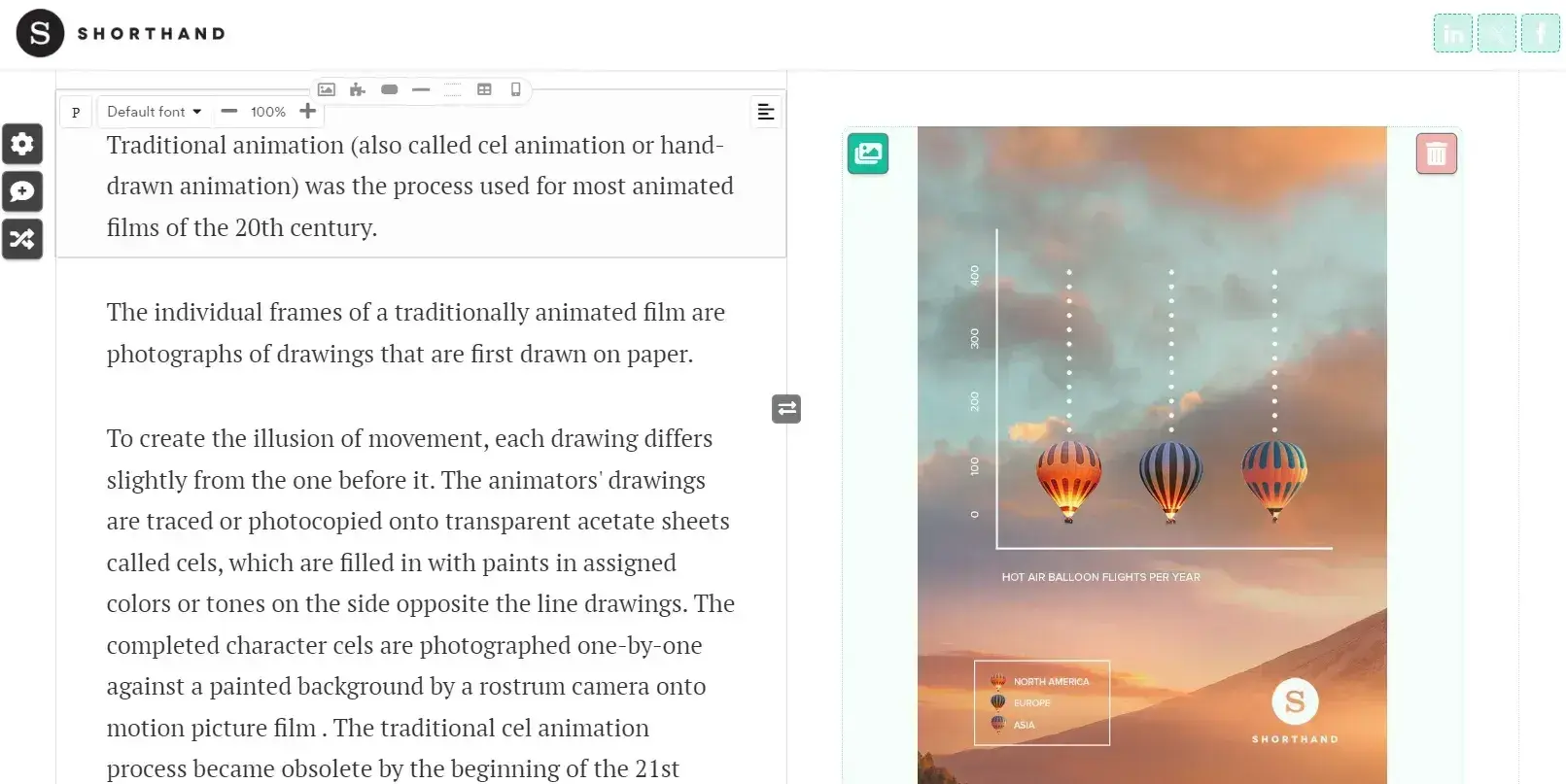The width and height of the screenshot is (1566, 784).
Task: Click the 100% font size value
Action: coord(268,112)
